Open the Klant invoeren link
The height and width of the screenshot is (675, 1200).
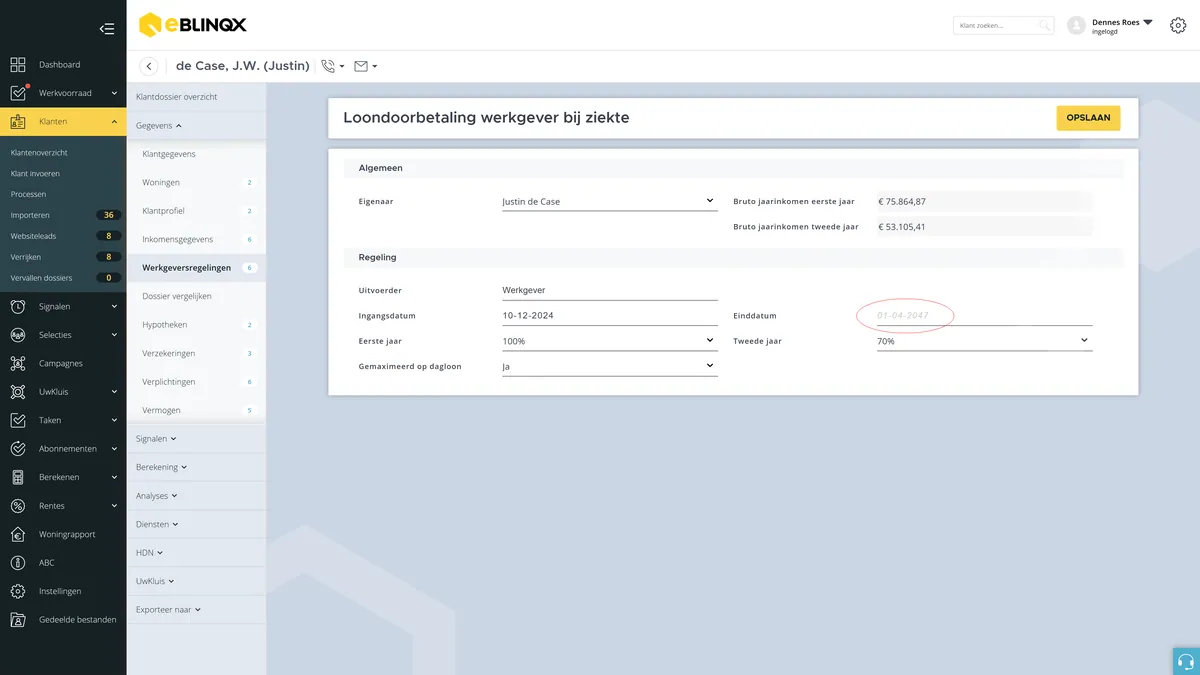[x=35, y=174]
